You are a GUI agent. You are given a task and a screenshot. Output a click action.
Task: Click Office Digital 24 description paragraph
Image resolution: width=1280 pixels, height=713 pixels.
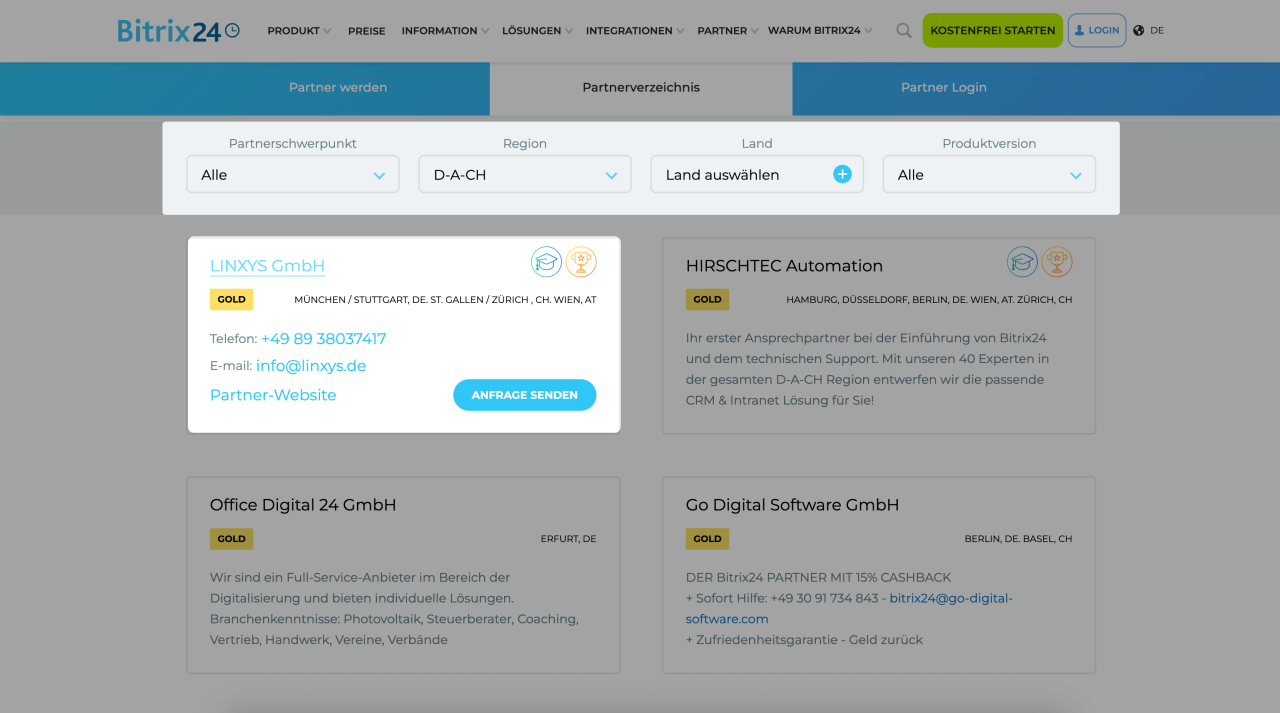coord(394,608)
